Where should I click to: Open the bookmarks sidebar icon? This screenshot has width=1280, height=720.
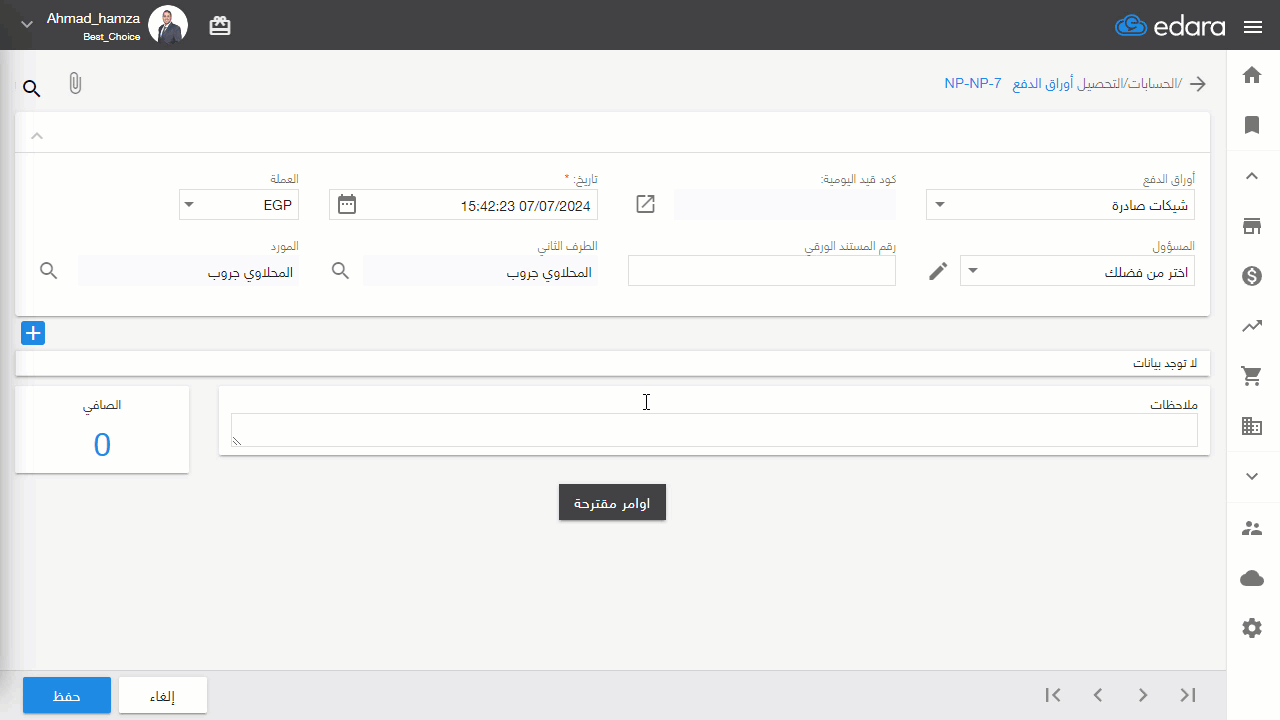1252,125
